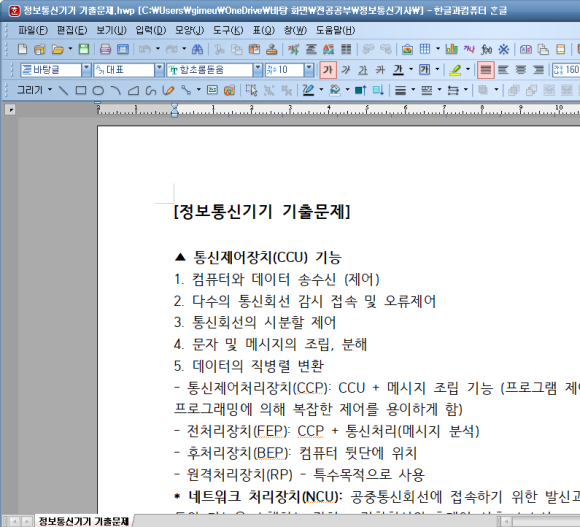Insert a text box from drawing toolbar
This screenshot has width=580, height=527.
[212, 90]
